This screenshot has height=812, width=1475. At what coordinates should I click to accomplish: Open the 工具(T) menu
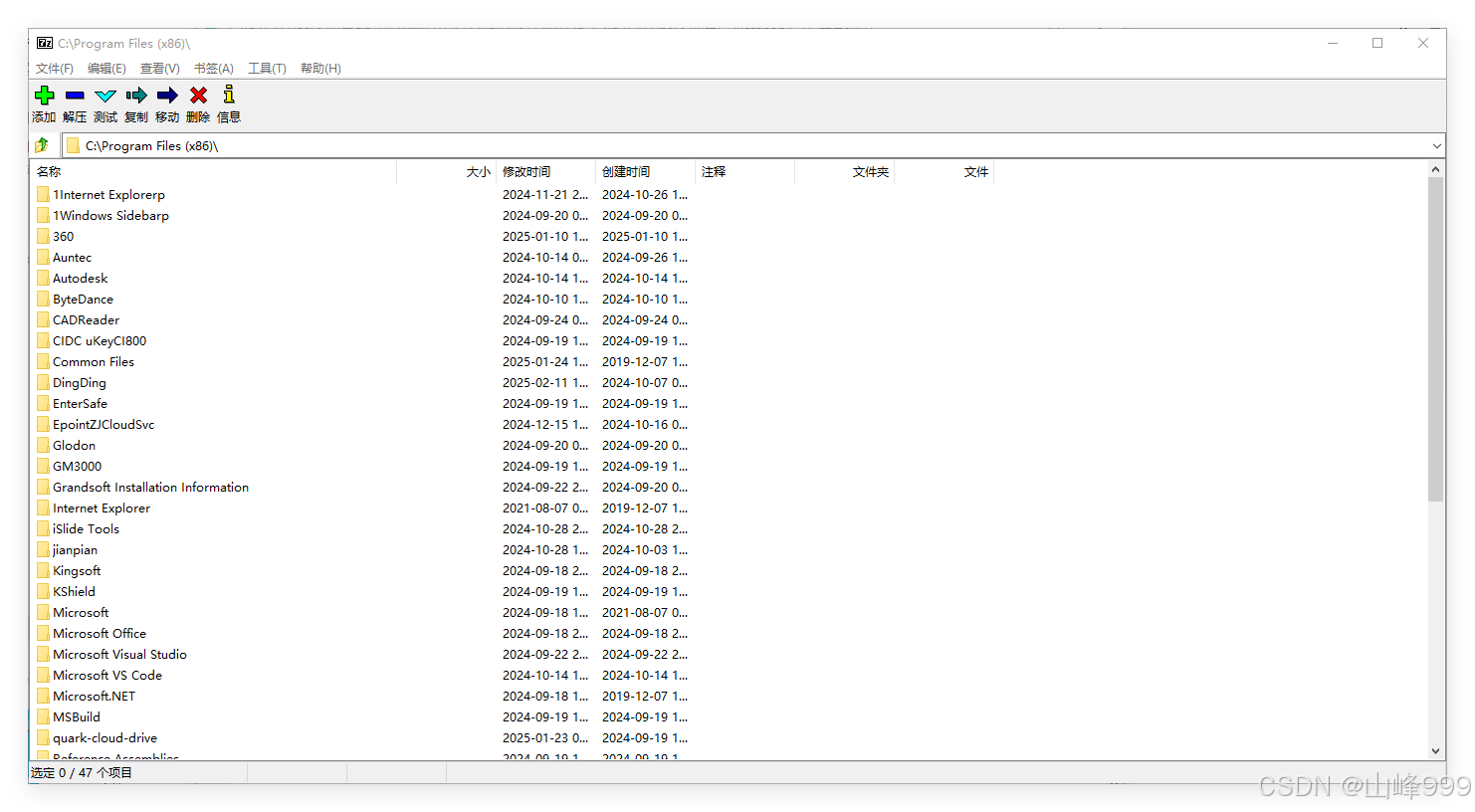pyautogui.click(x=267, y=69)
